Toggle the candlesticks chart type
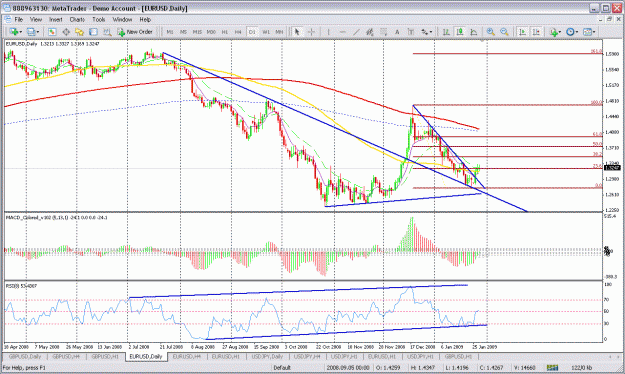 tap(460, 32)
